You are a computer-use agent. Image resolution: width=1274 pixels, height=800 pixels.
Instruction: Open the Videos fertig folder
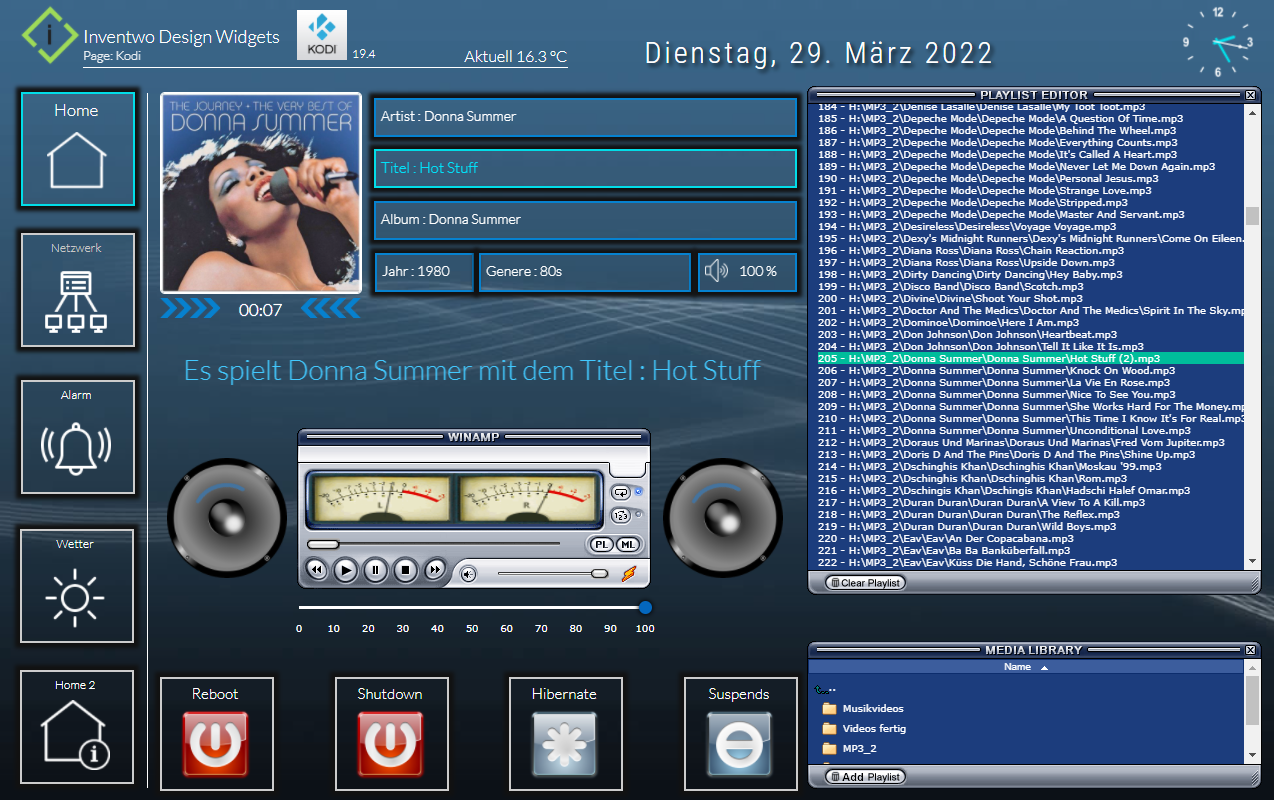pyautogui.click(x=863, y=728)
